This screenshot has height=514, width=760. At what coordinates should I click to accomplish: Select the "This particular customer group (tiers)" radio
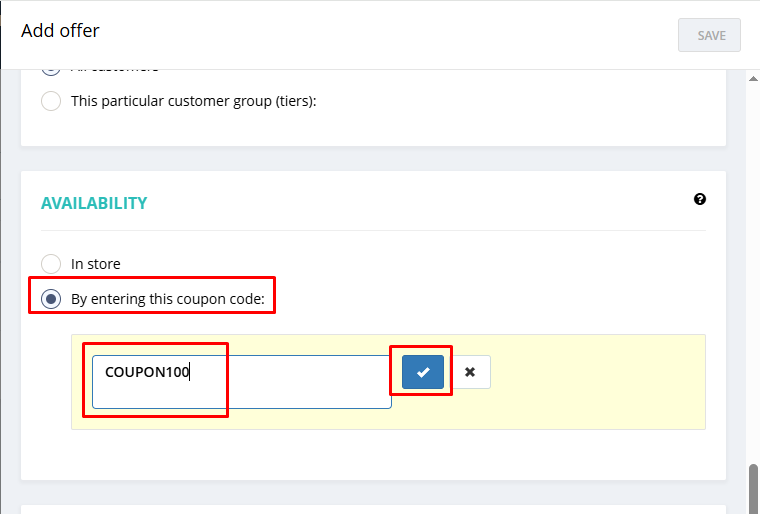tap(51, 101)
